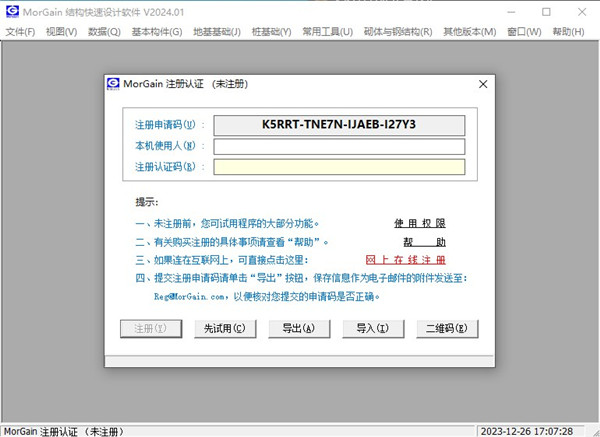Open the 其他版本(M) menu
The image size is (600, 437).
[470, 32]
